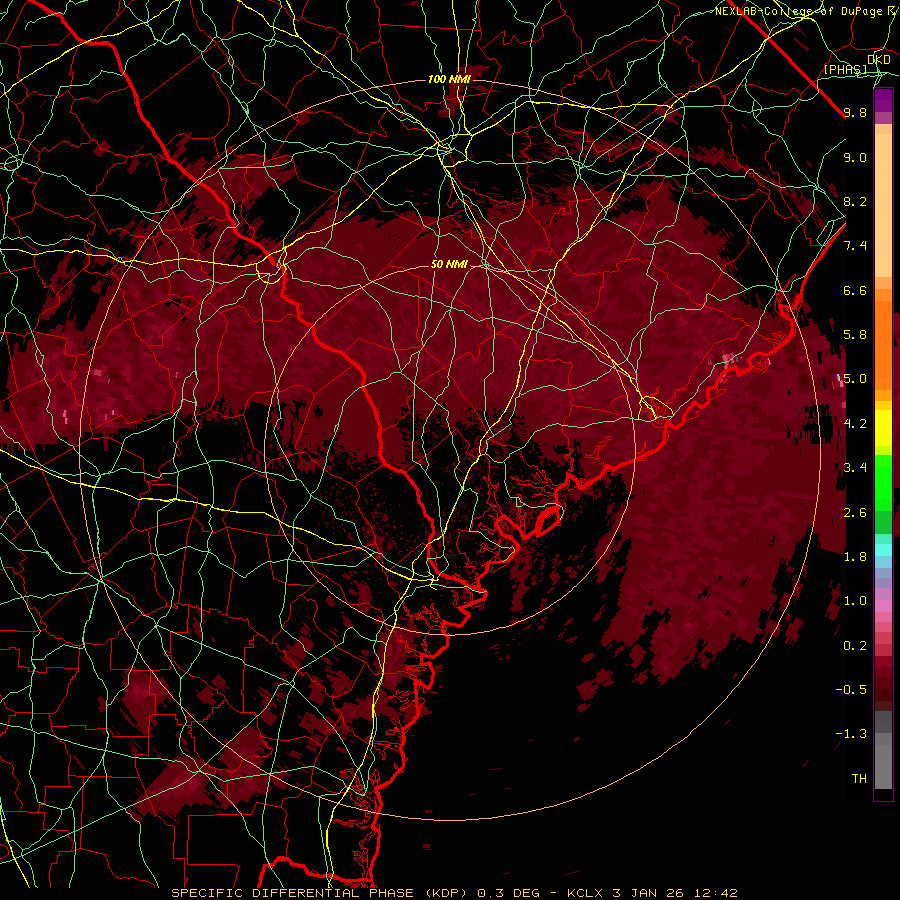Click the TH label at legend bottom
The height and width of the screenshot is (900, 900).
[859, 779]
